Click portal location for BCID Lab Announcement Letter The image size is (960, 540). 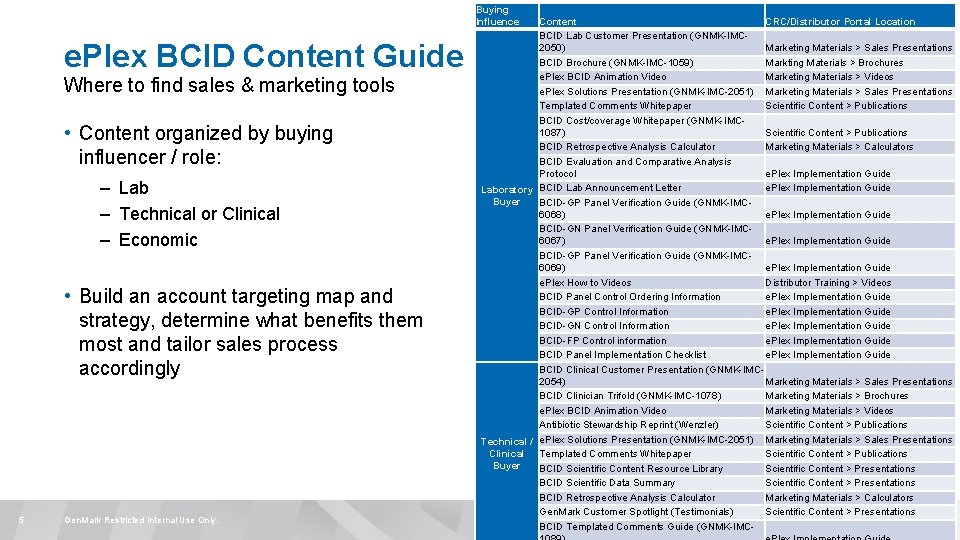tap(860, 188)
